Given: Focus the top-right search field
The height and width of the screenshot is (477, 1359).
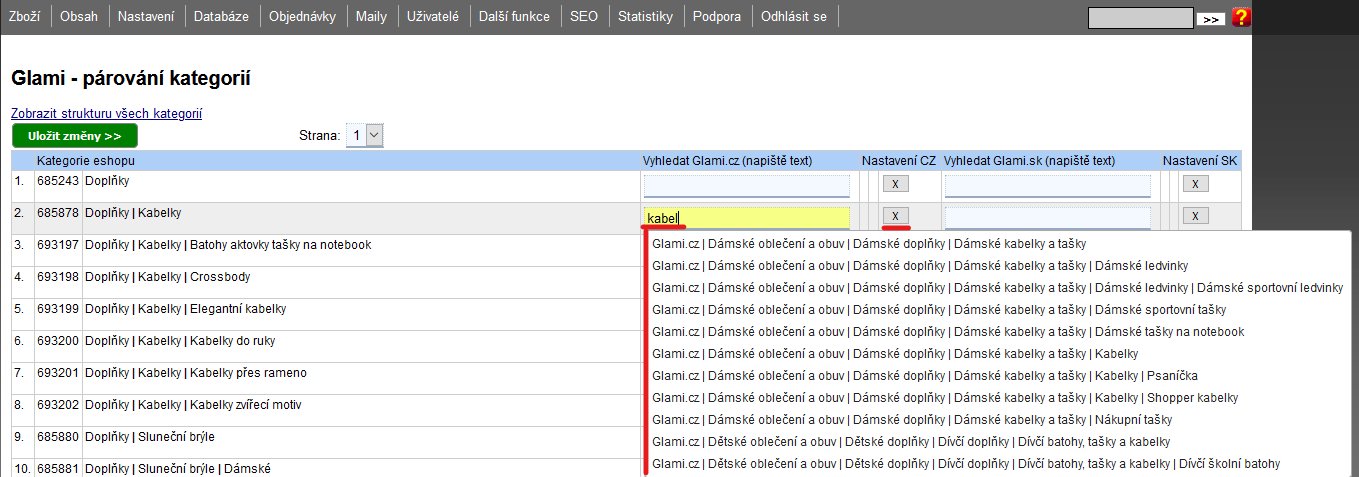Looking at the screenshot, I should (1141, 18).
